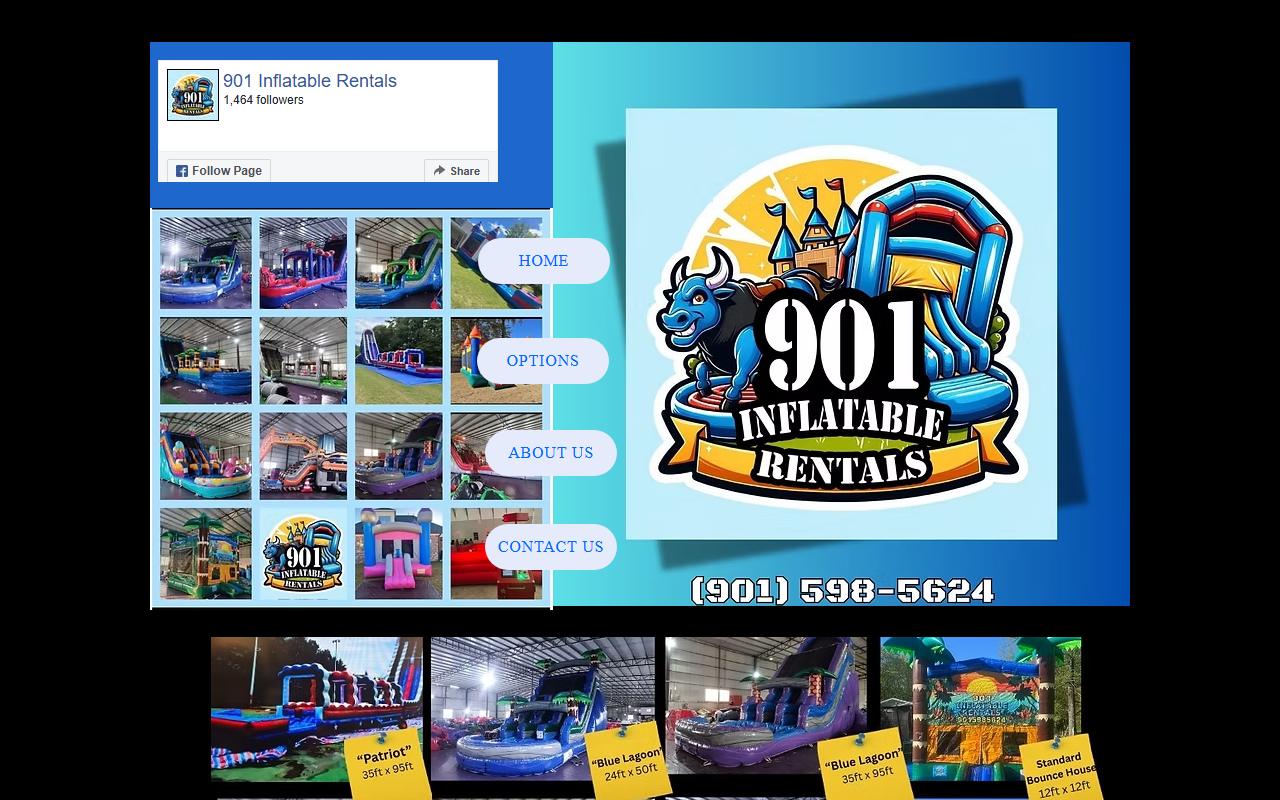Screen dimensions: 1280x800
Task: Open gallery thumbnail of orange excavator inflatable
Action: (303, 456)
